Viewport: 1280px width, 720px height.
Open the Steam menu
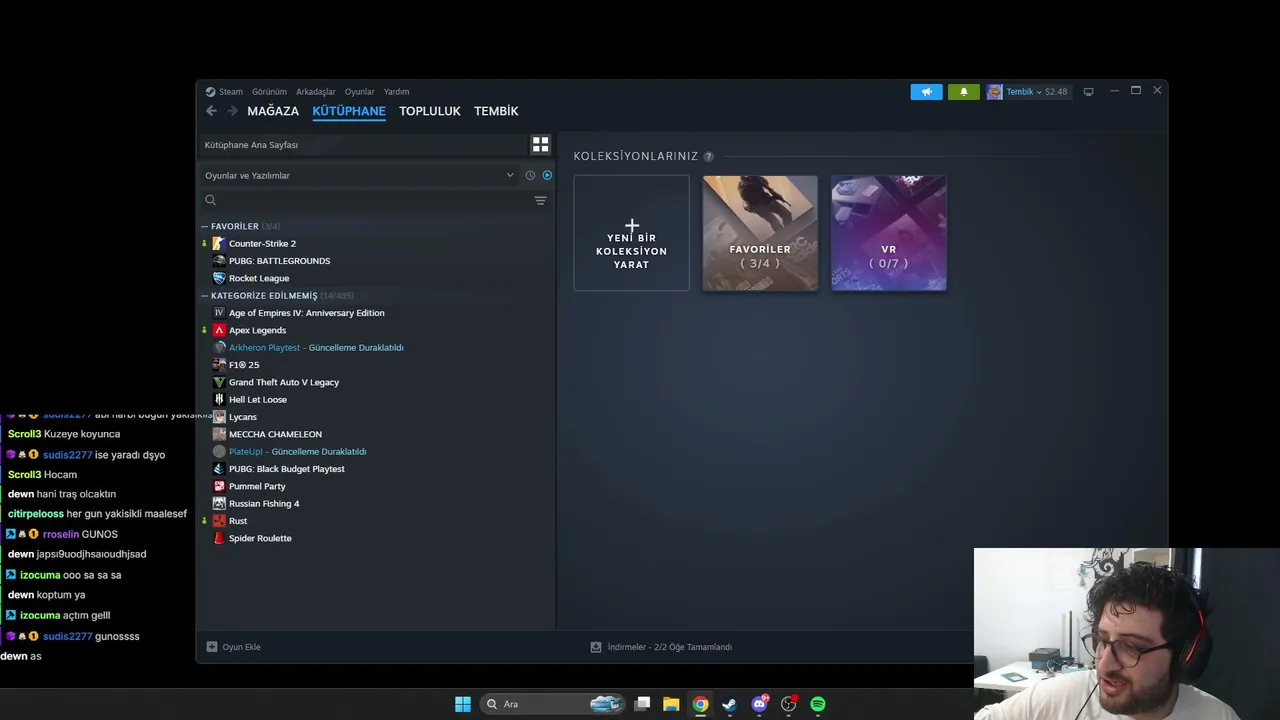[x=231, y=92]
